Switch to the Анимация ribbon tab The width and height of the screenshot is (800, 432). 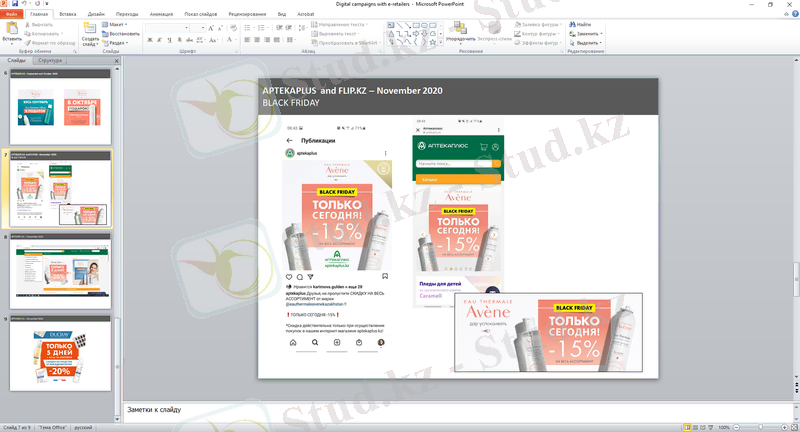point(161,14)
